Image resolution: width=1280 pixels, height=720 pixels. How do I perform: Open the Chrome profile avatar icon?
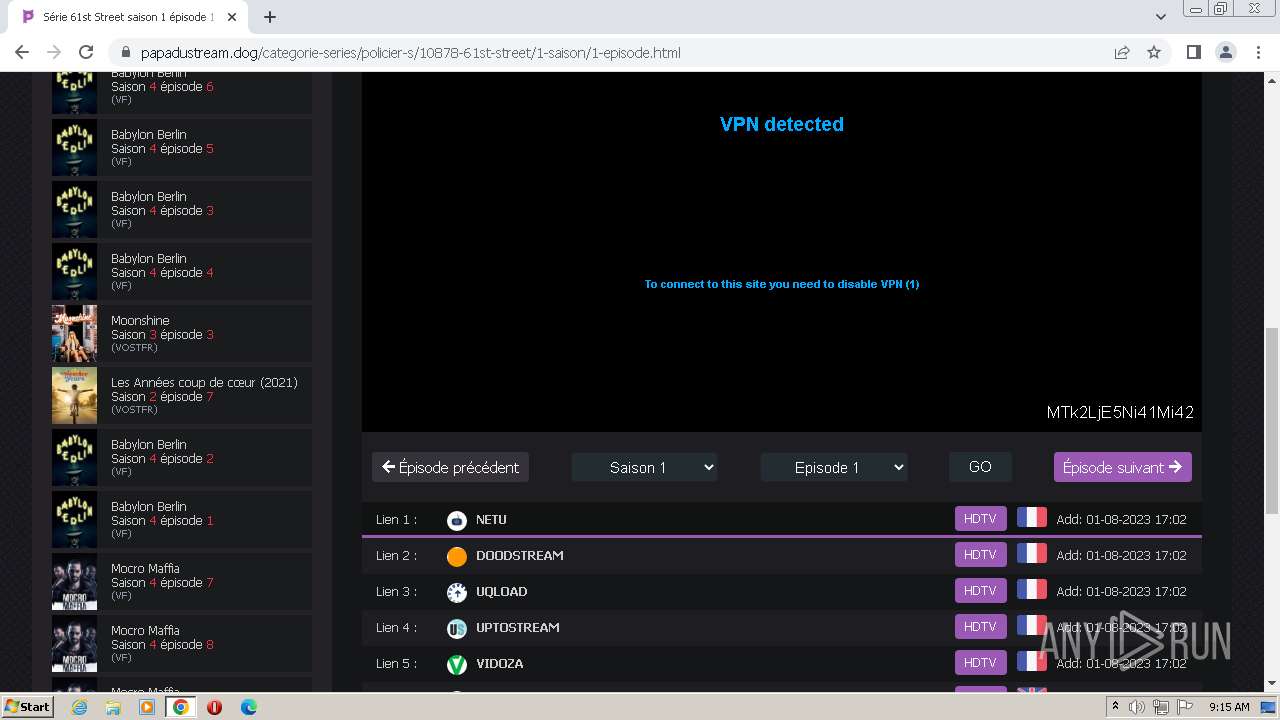click(1225, 52)
